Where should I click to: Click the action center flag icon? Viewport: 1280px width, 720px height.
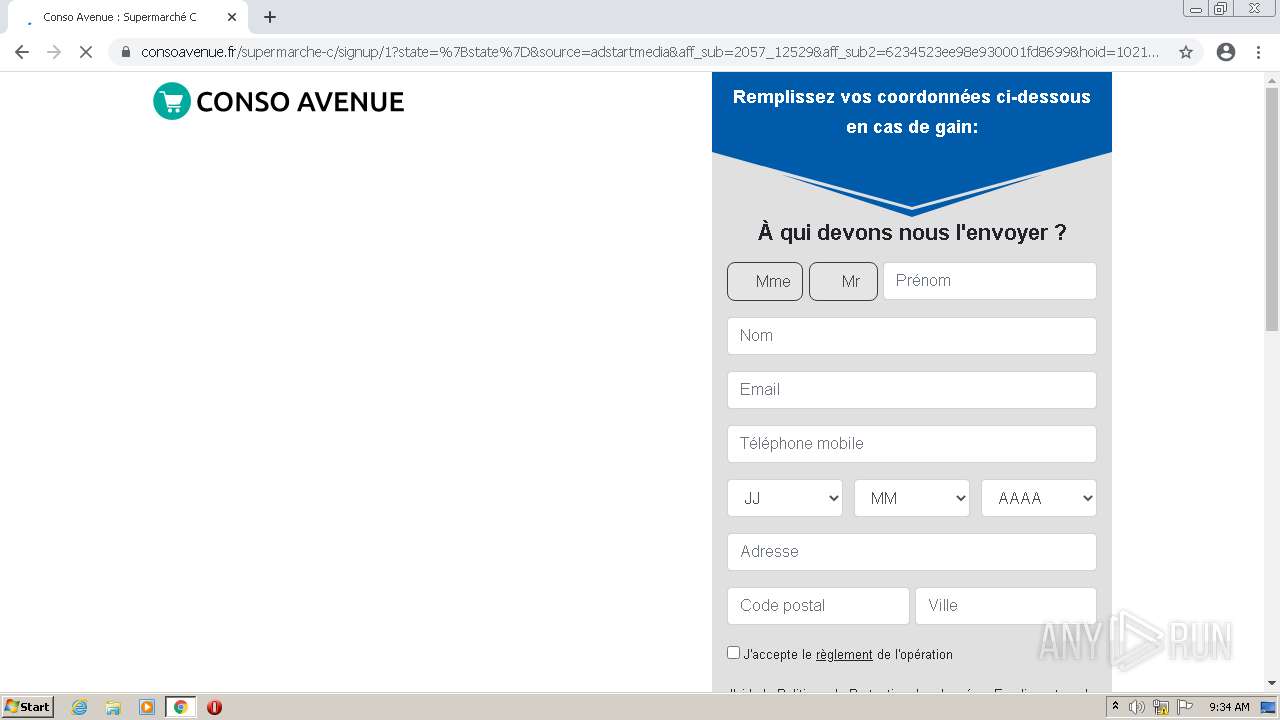(x=1185, y=707)
